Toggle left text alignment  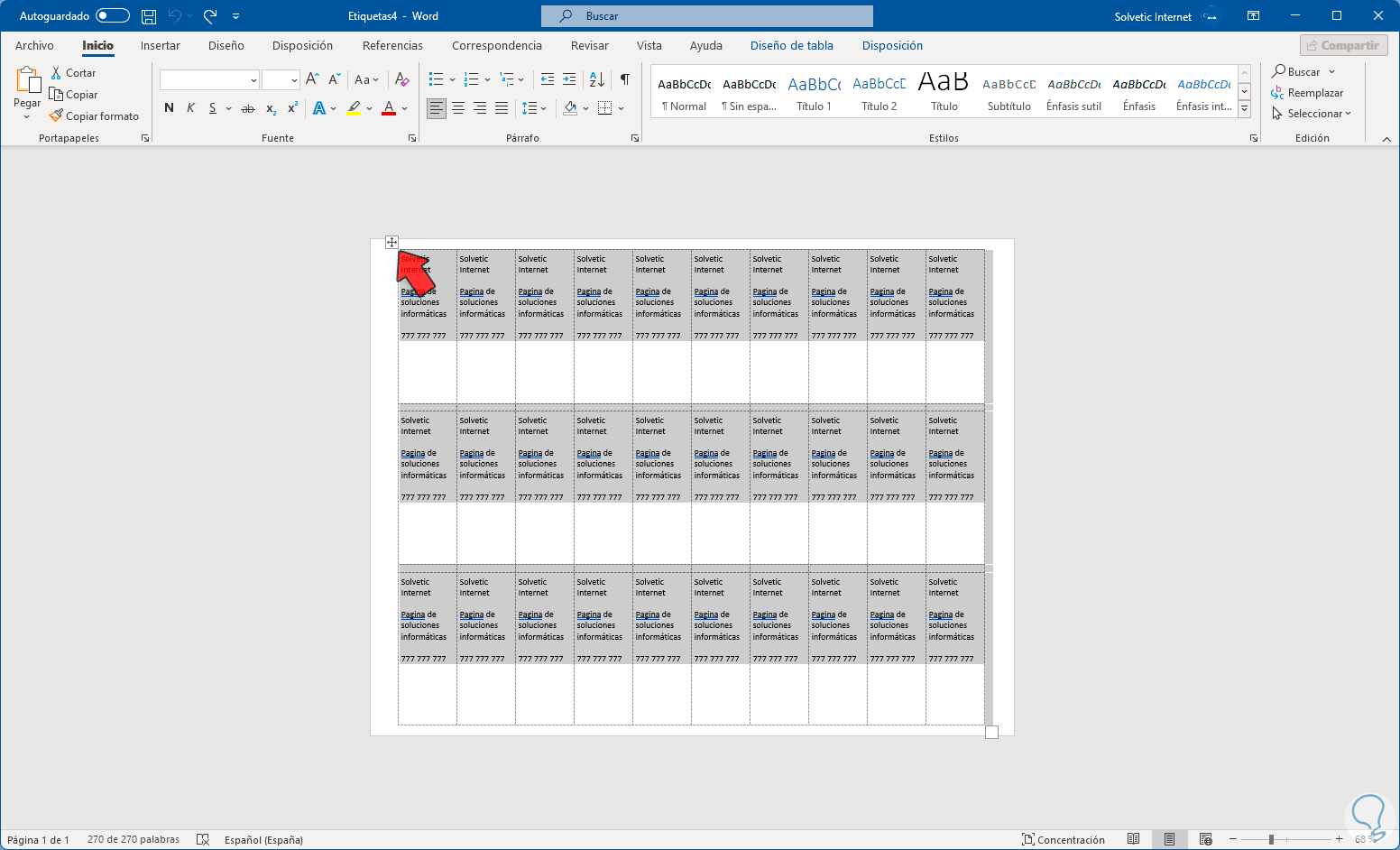tap(437, 108)
